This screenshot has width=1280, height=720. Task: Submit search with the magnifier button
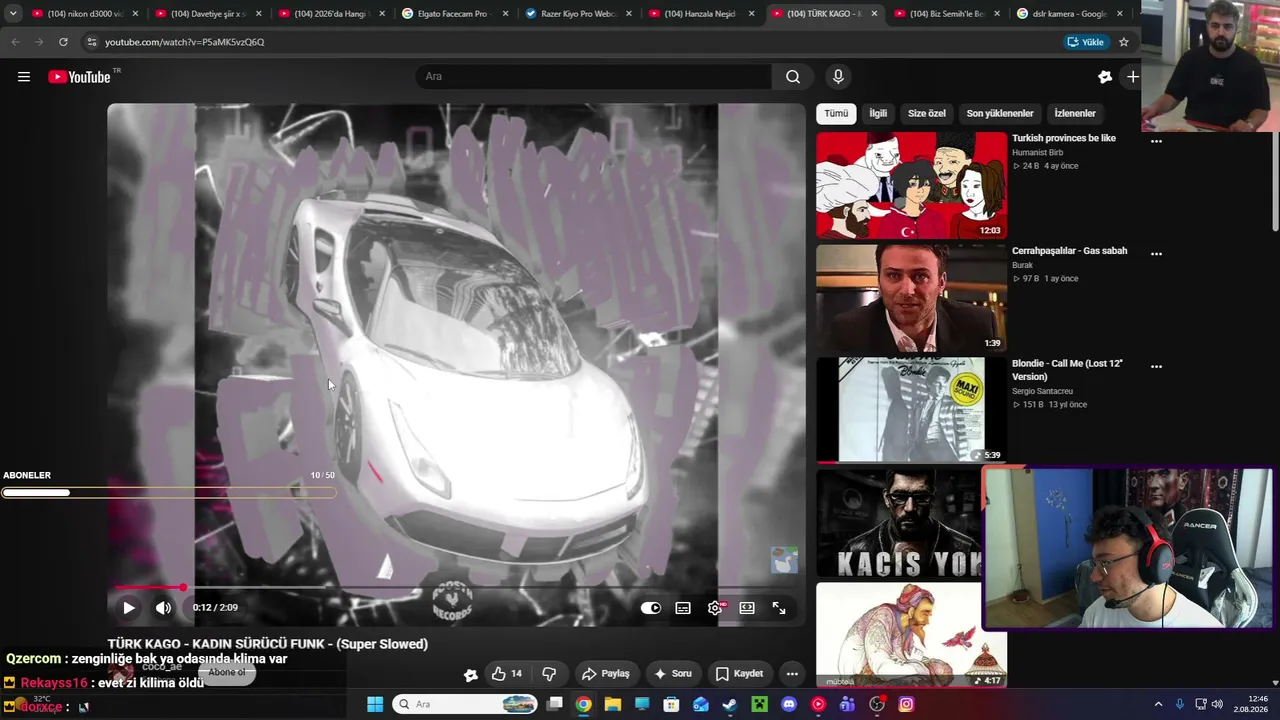pyautogui.click(x=793, y=77)
